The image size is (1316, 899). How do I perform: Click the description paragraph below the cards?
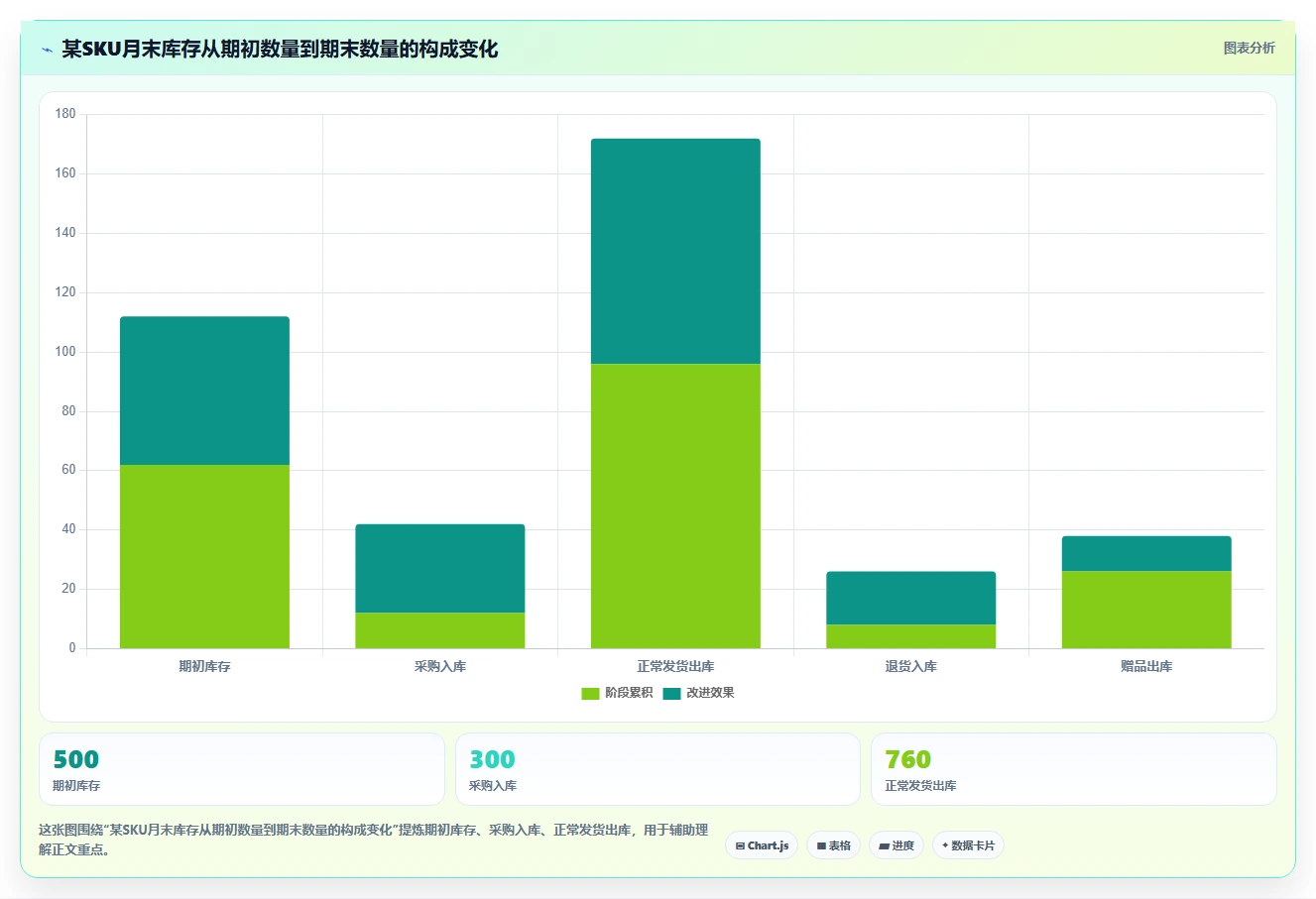(374, 840)
